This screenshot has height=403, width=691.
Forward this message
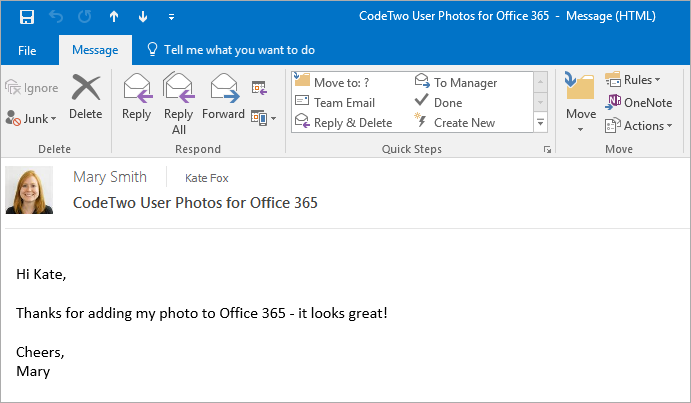coord(223,97)
